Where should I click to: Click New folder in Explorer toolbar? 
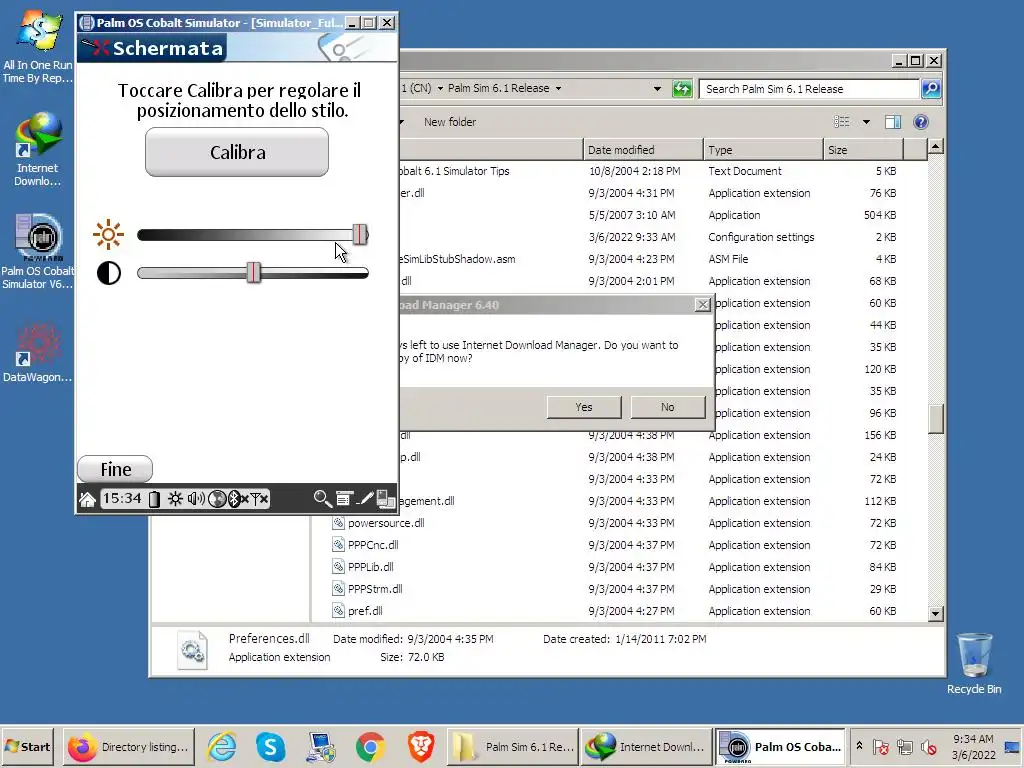coord(450,122)
